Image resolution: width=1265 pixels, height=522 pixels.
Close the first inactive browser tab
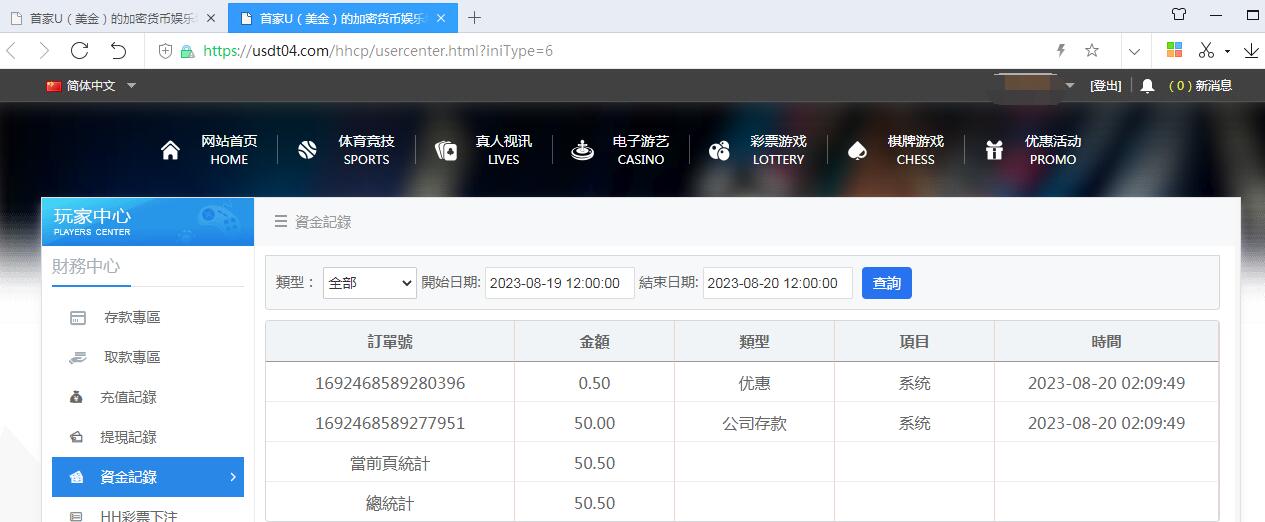209,18
